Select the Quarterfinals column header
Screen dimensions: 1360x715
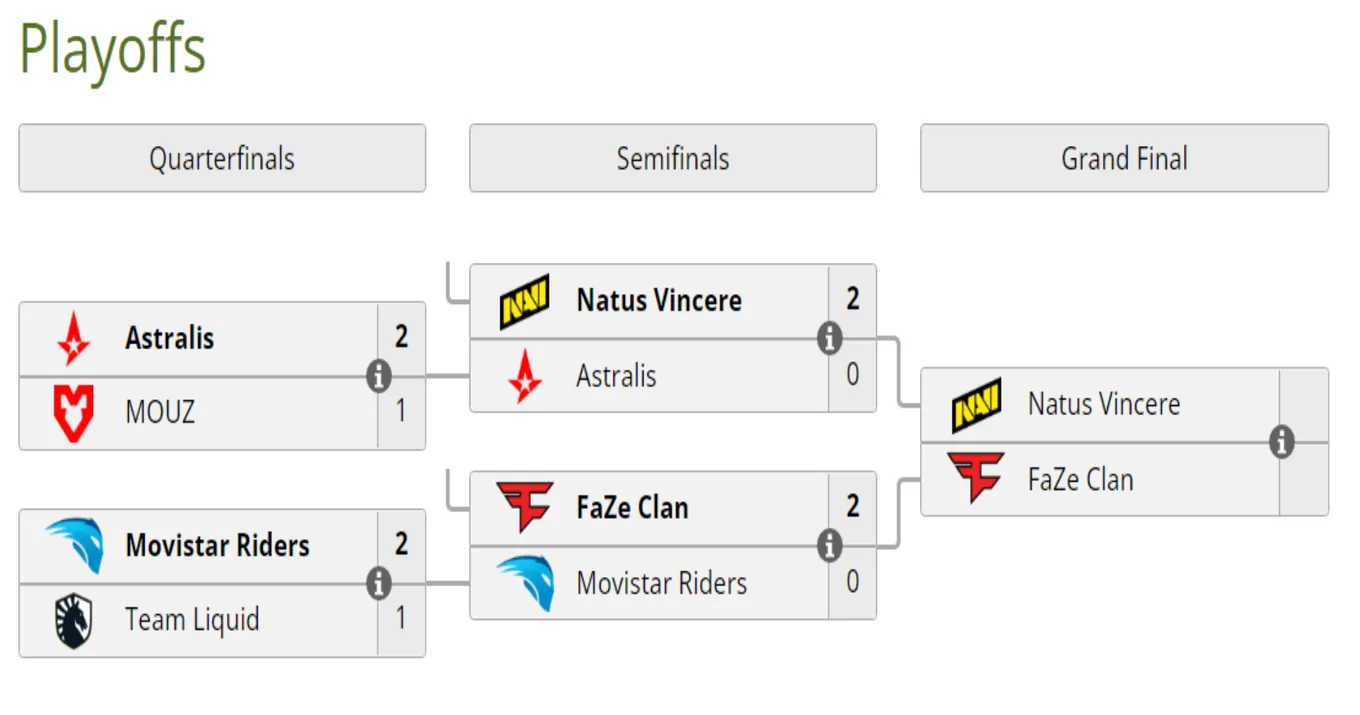222,158
